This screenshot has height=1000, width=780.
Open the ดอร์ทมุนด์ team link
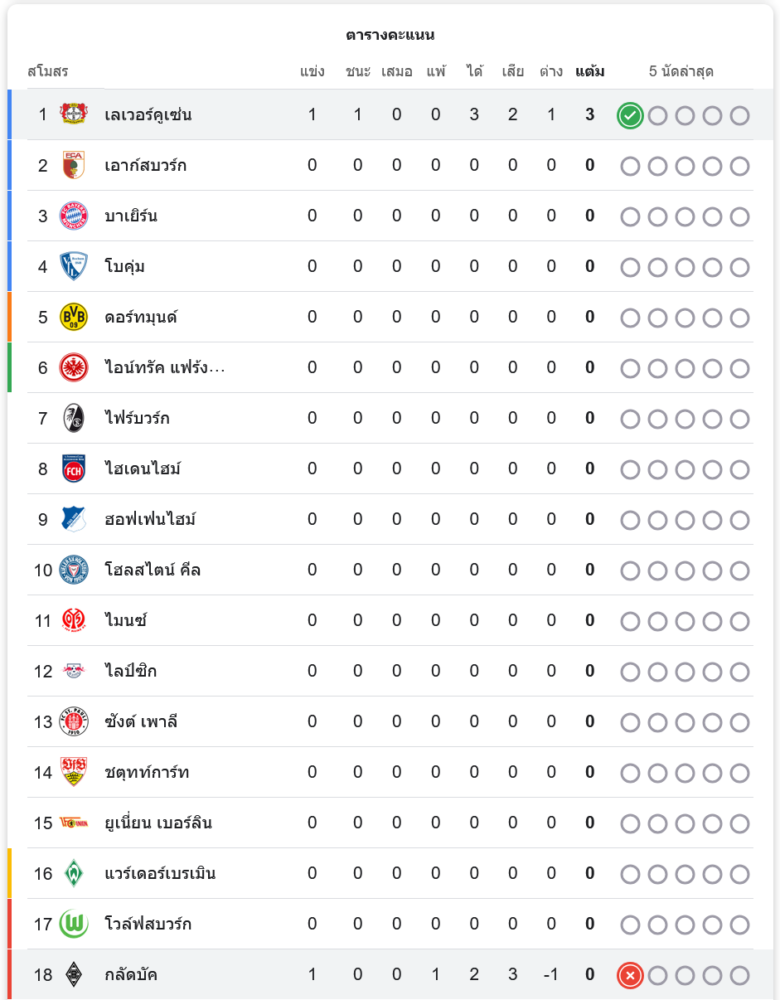[x=141, y=317]
